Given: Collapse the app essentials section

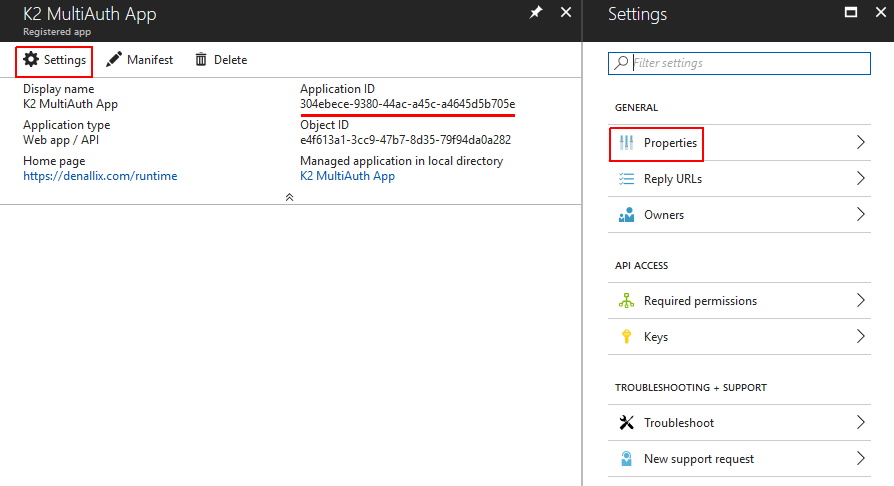Looking at the screenshot, I should tap(289, 197).
